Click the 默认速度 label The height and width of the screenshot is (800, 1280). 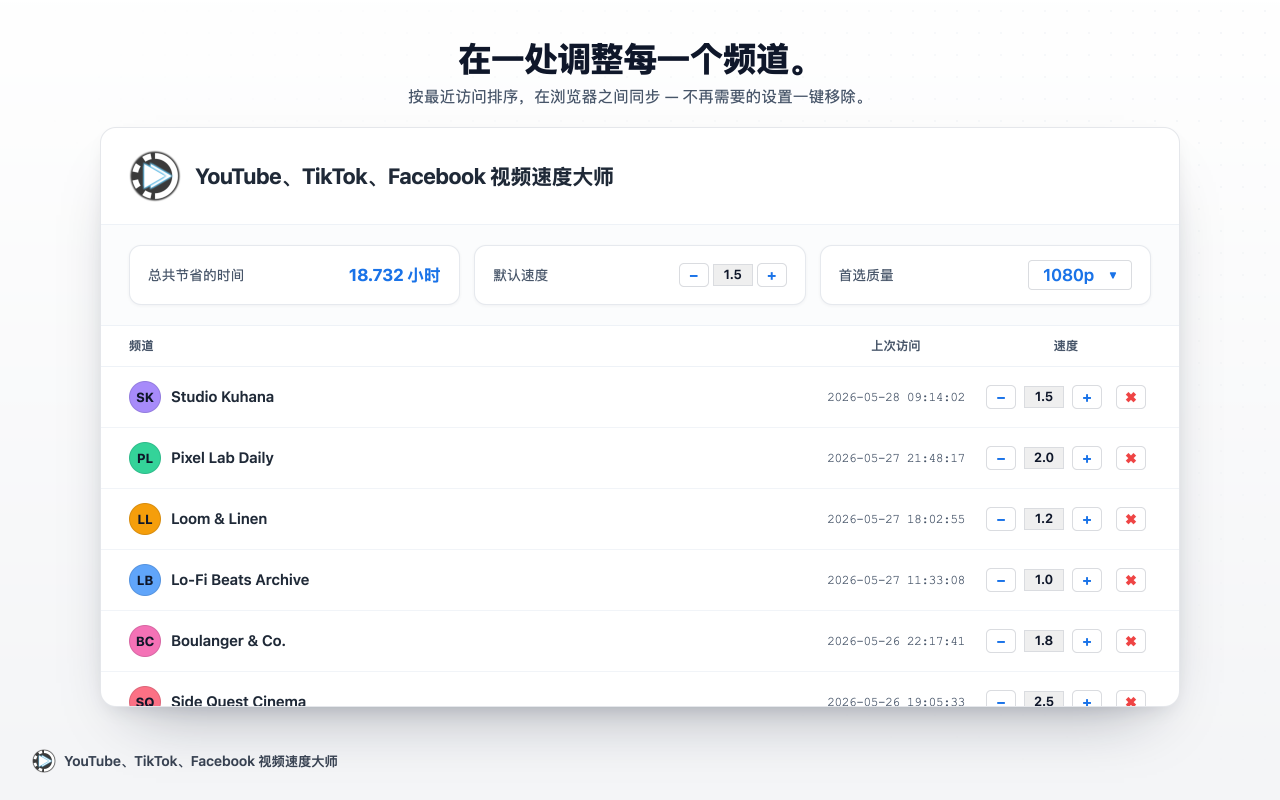point(520,275)
